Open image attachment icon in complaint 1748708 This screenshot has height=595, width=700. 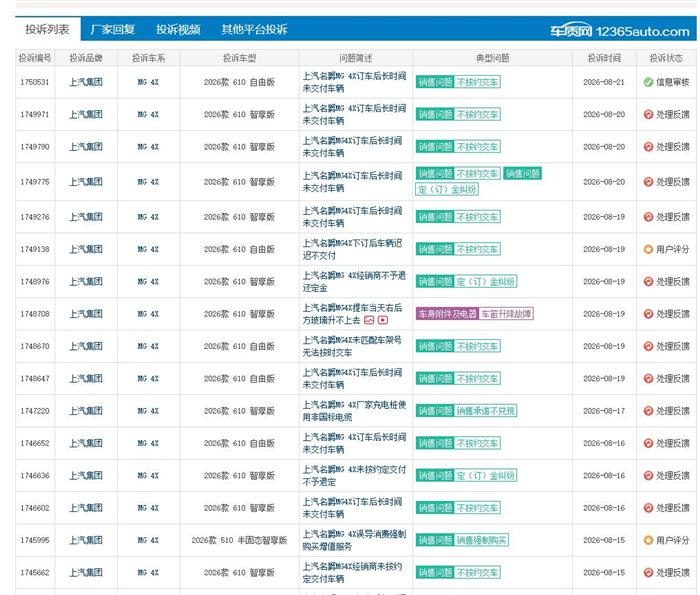(x=369, y=320)
